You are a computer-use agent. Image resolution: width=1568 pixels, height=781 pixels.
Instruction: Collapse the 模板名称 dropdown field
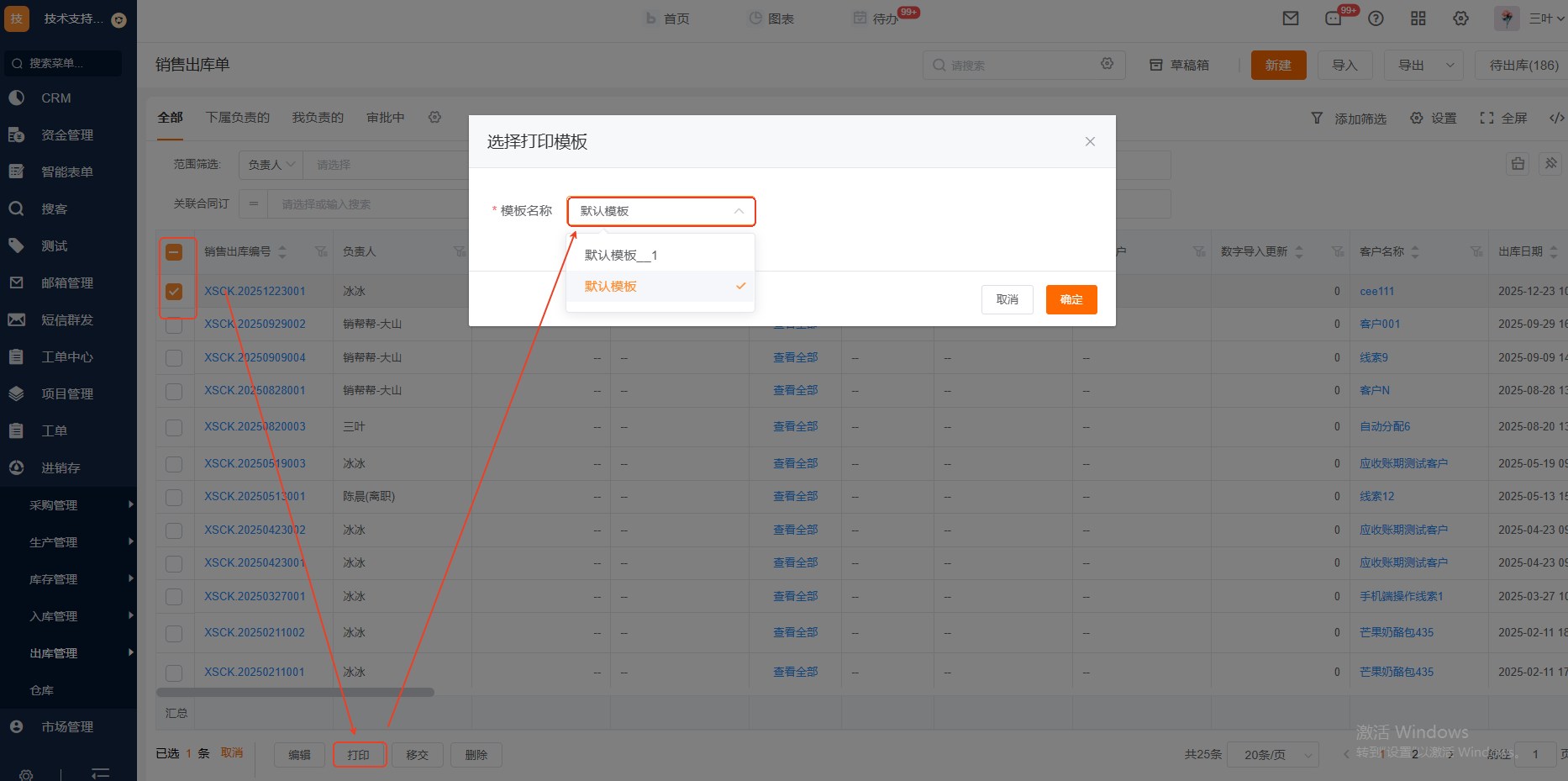click(660, 212)
